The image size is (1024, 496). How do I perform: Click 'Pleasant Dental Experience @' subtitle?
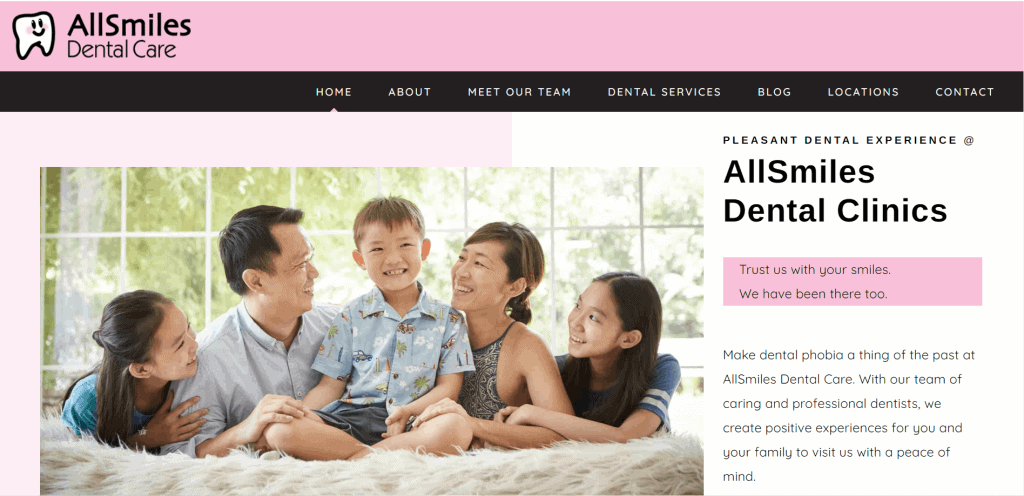click(x=848, y=140)
